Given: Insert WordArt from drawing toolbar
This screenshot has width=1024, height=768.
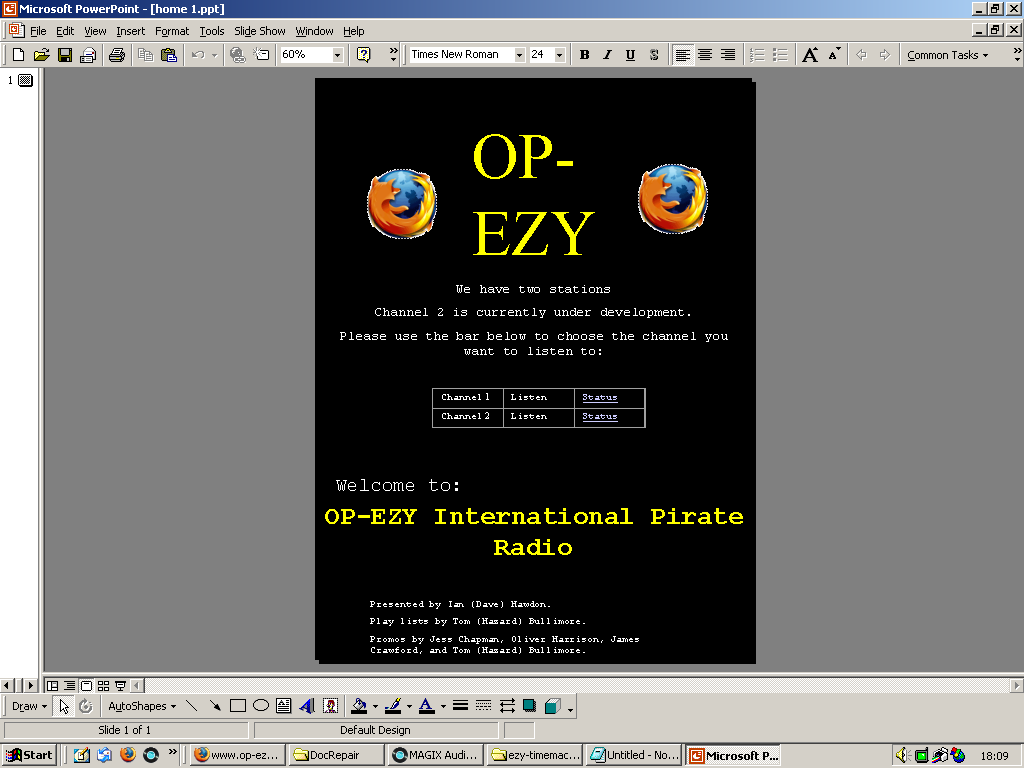Looking at the screenshot, I should point(307,706).
